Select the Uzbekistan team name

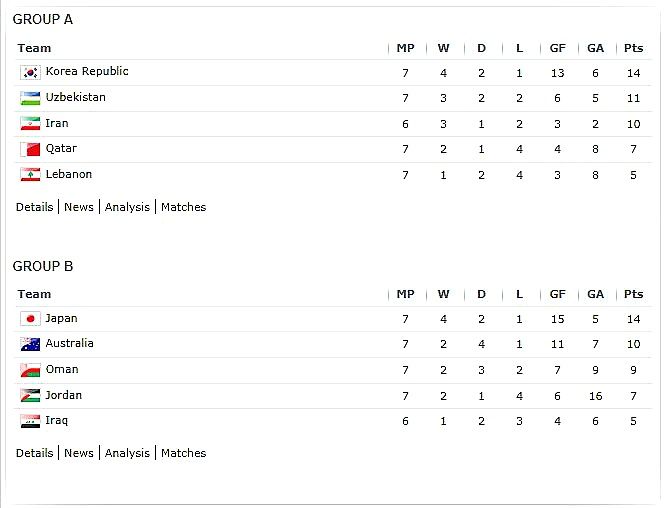[76, 97]
